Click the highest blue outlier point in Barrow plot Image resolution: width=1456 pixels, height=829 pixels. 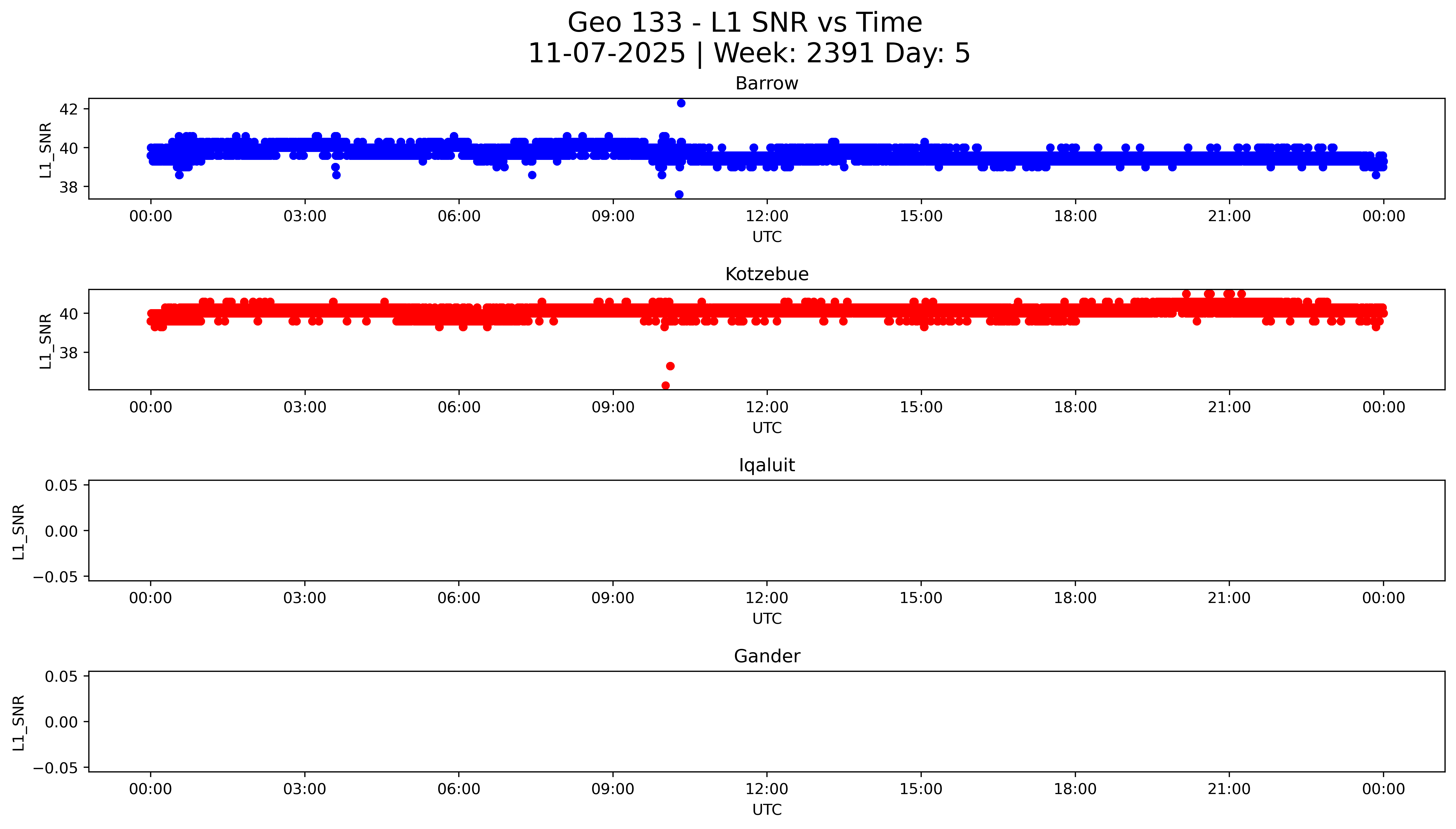click(681, 103)
